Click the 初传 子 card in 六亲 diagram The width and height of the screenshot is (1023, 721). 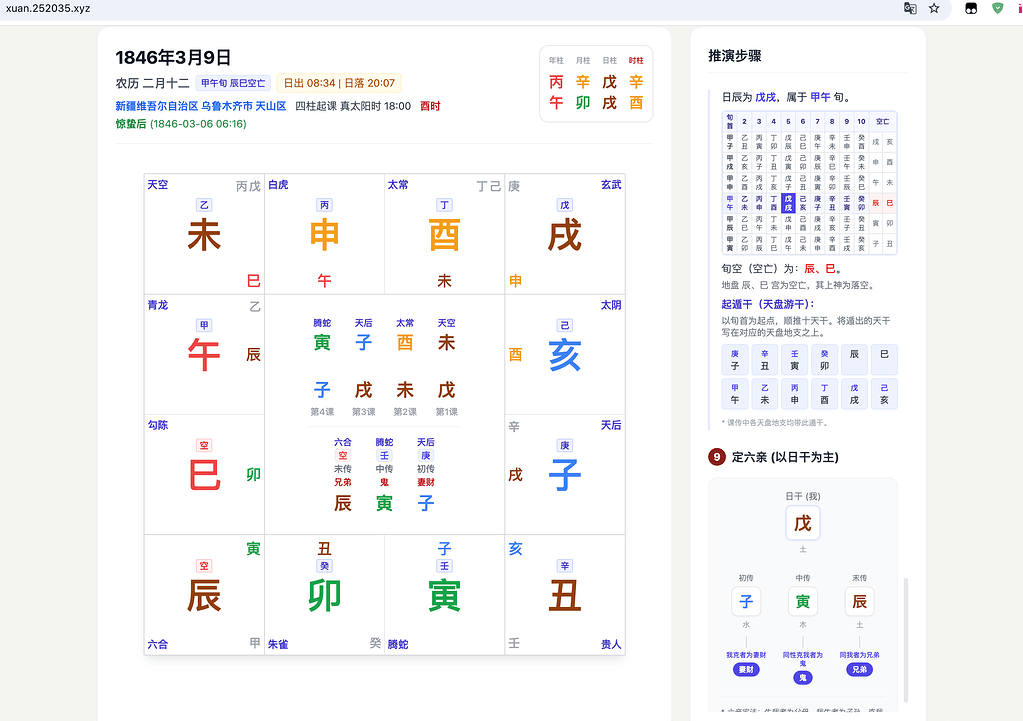point(746,601)
